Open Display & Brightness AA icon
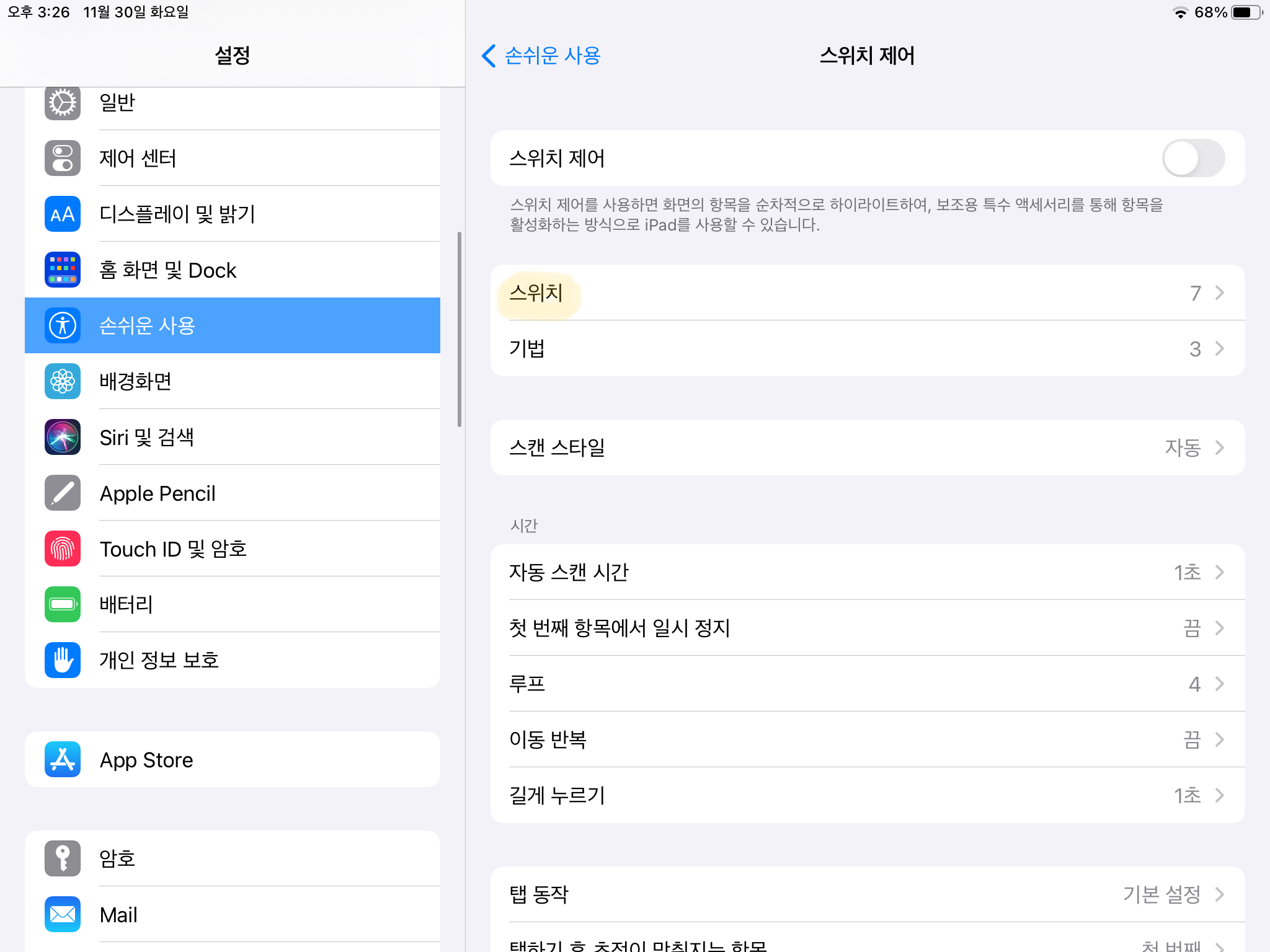The width and height of the screenshot is (1270, 952). (63, 214)
